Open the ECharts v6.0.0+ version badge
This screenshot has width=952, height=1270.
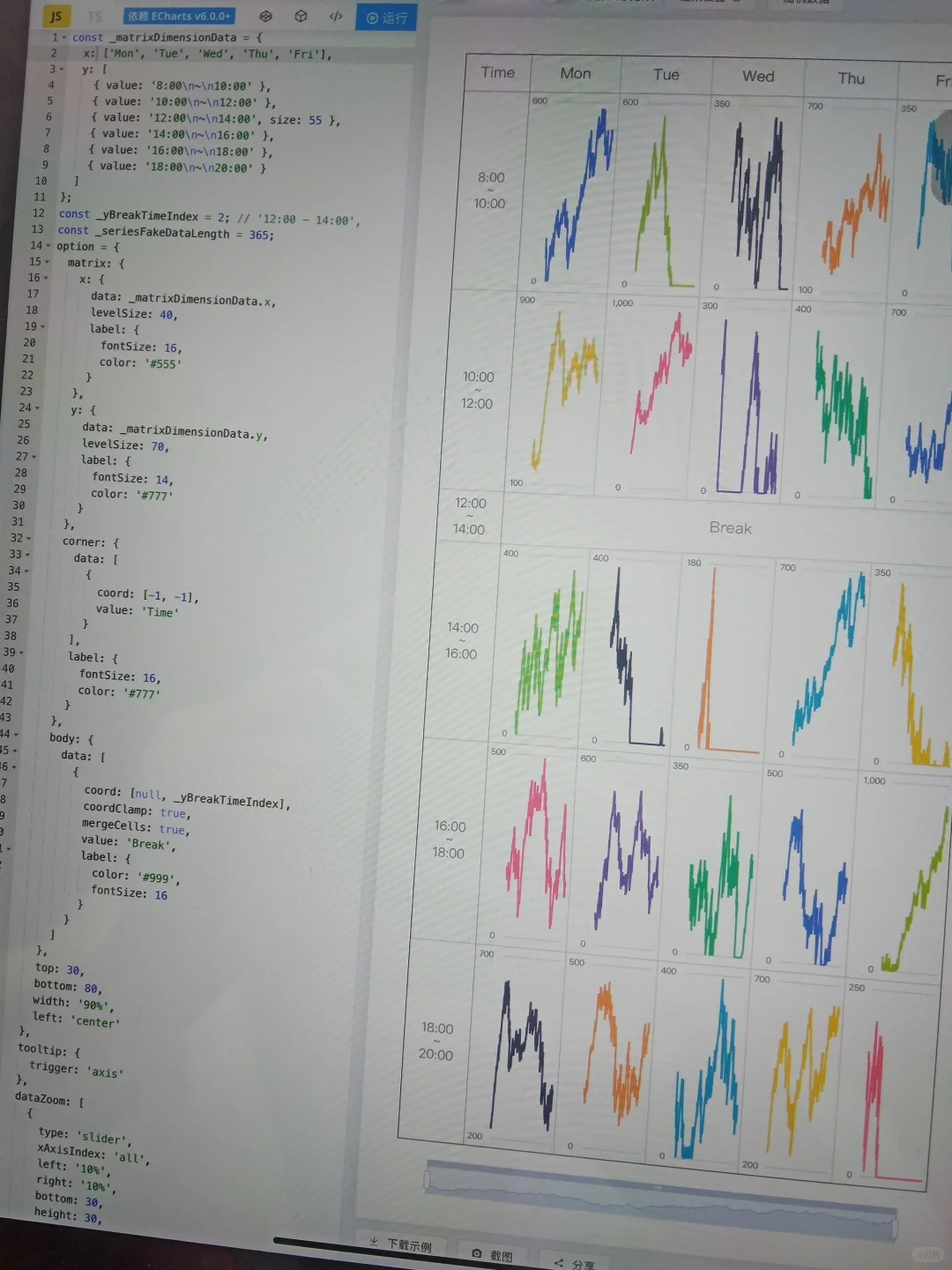(179, 16)
